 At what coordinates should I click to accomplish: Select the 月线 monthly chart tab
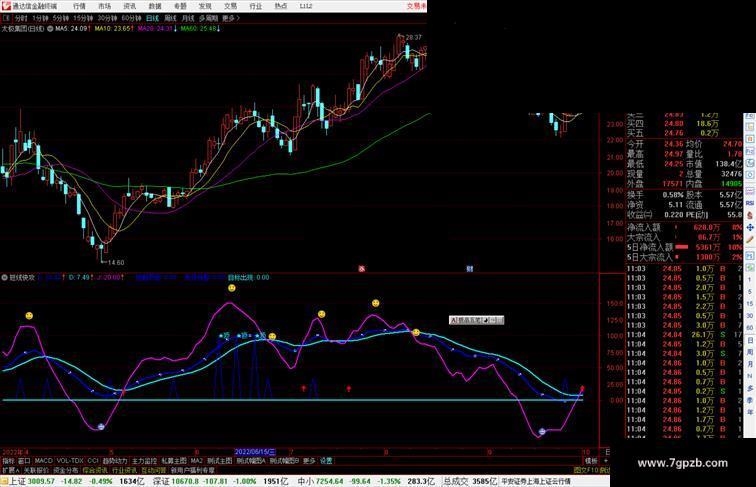tap(188, 18)
